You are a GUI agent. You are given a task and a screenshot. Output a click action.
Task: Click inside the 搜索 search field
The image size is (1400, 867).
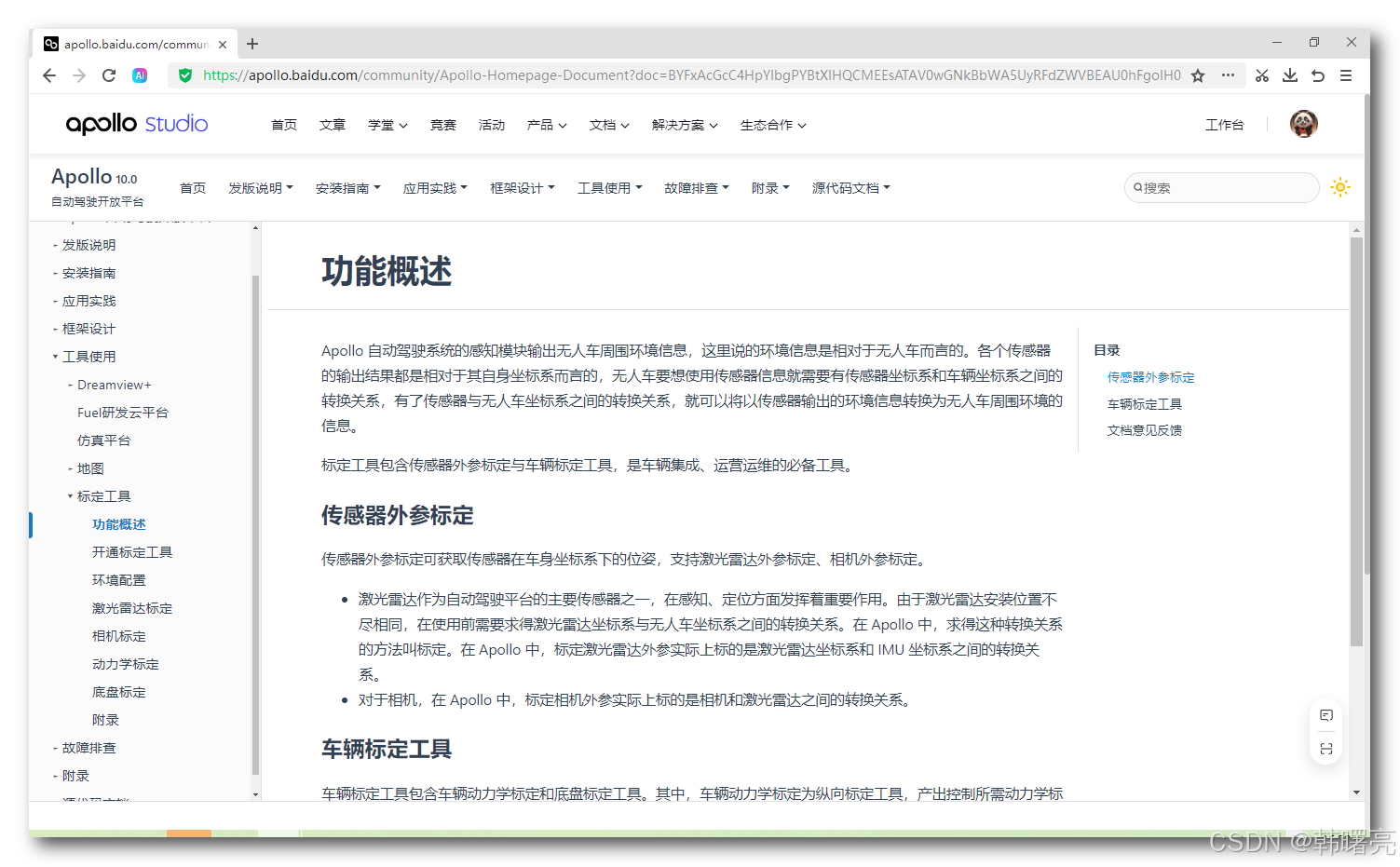pyautogui.click(x=1222, y=187)
